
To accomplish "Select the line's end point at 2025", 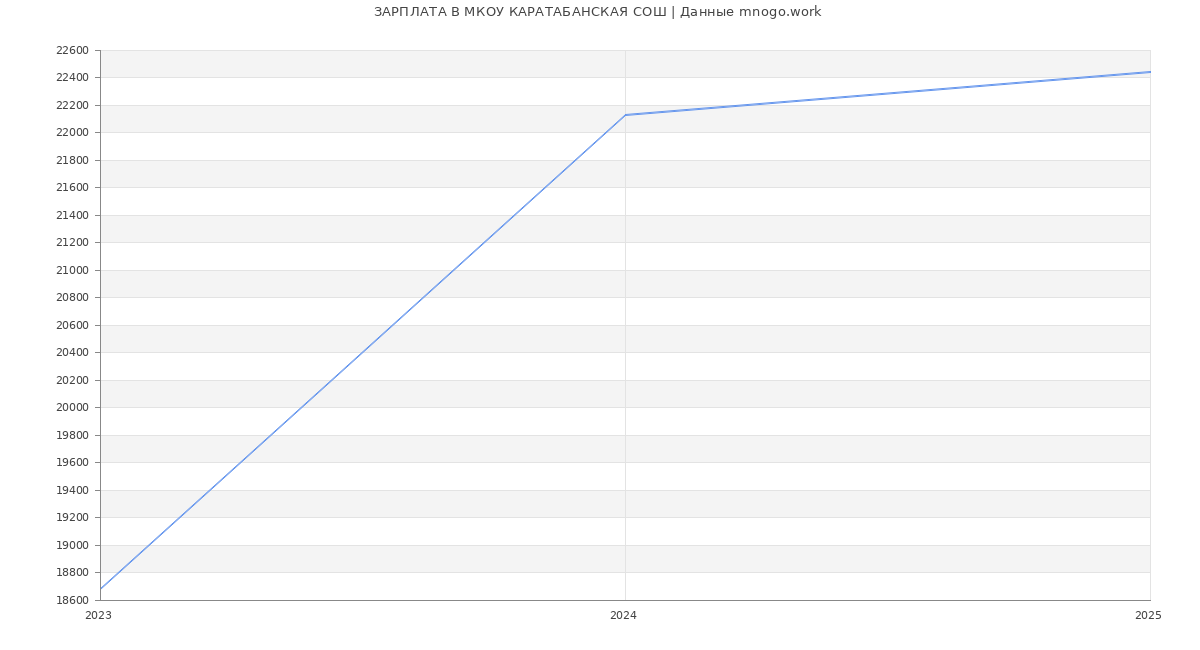I will coord(1149,72).
